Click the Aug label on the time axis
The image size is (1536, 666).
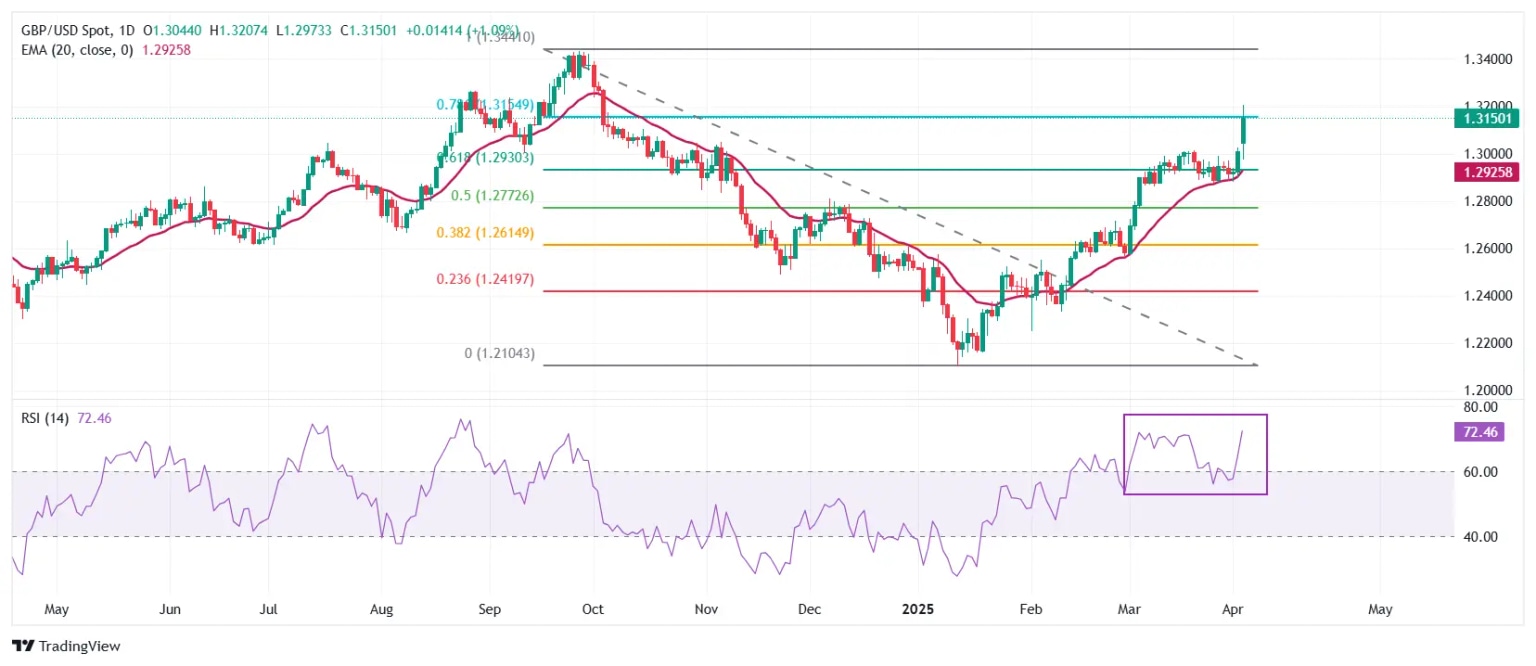(381, 609)
